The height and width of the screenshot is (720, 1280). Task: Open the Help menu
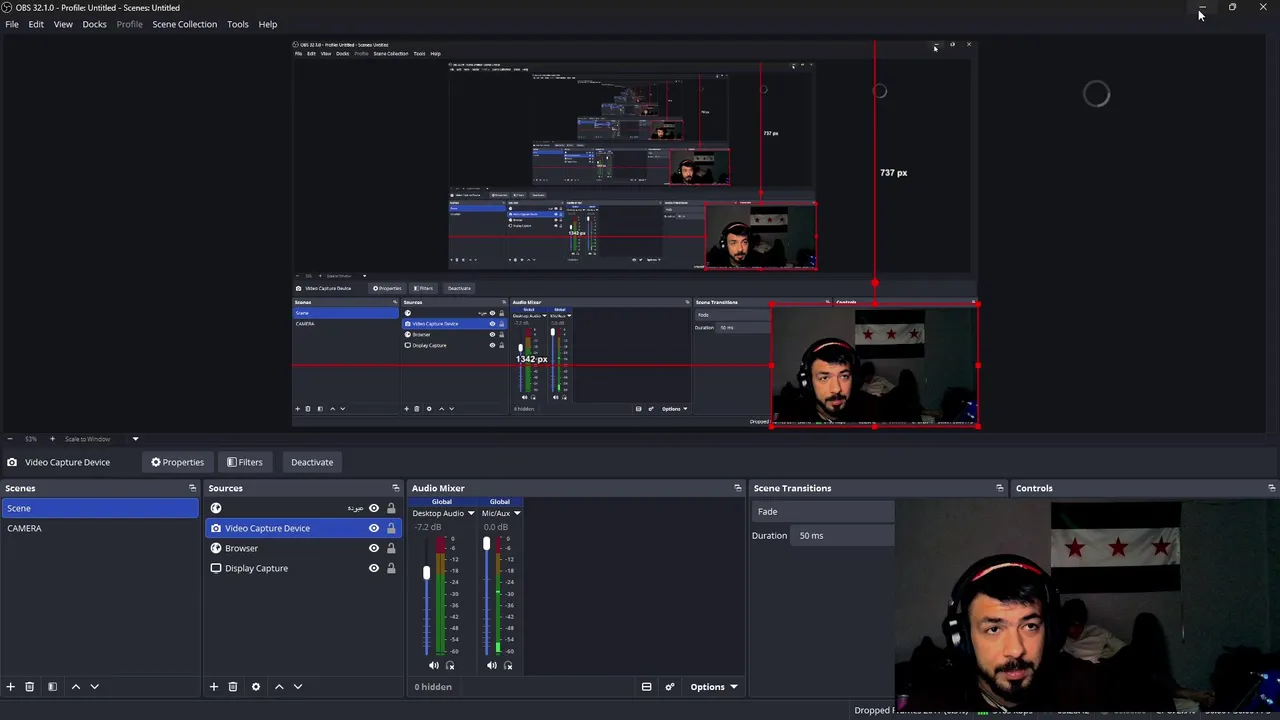(268, 24)
